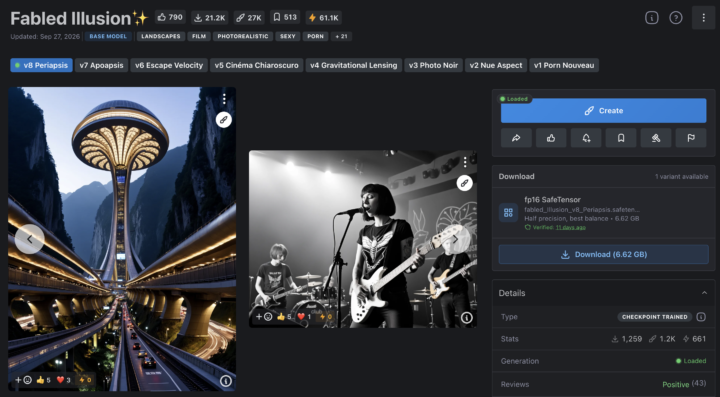
Task: Open the help question-mark icon
Action: coord(675,17)
